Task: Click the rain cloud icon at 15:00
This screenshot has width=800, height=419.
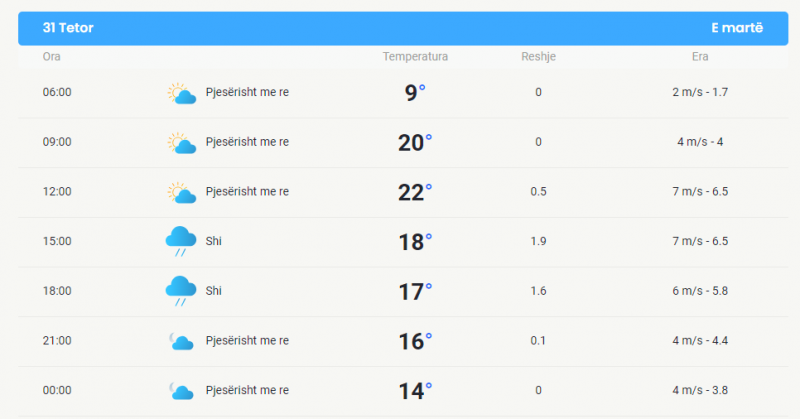Action: point(181,241)
